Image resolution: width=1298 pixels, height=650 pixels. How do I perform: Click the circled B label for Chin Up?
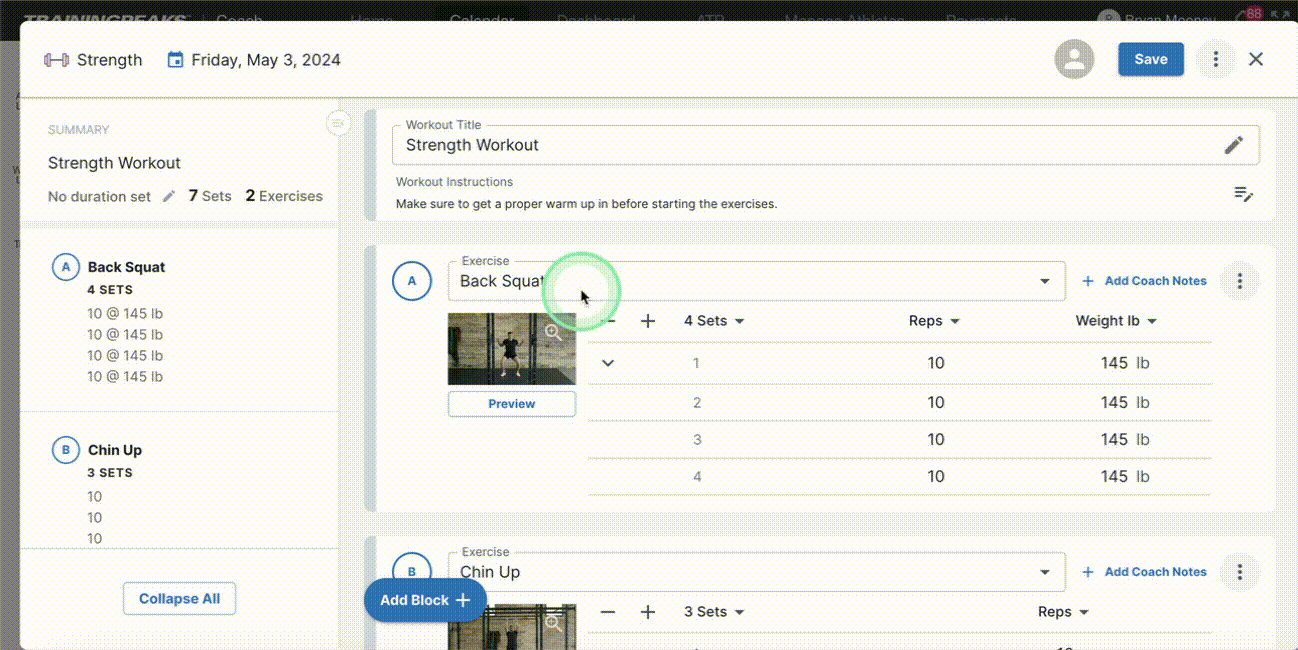point(412,571)
